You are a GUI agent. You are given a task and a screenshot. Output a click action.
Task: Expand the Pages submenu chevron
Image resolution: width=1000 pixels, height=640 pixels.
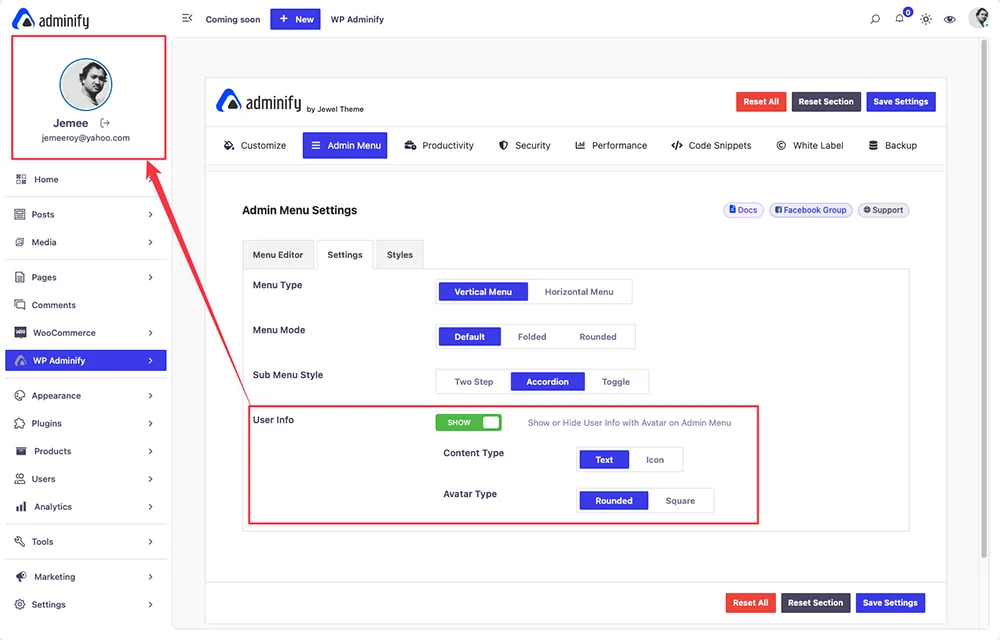(x=151, y=277)
